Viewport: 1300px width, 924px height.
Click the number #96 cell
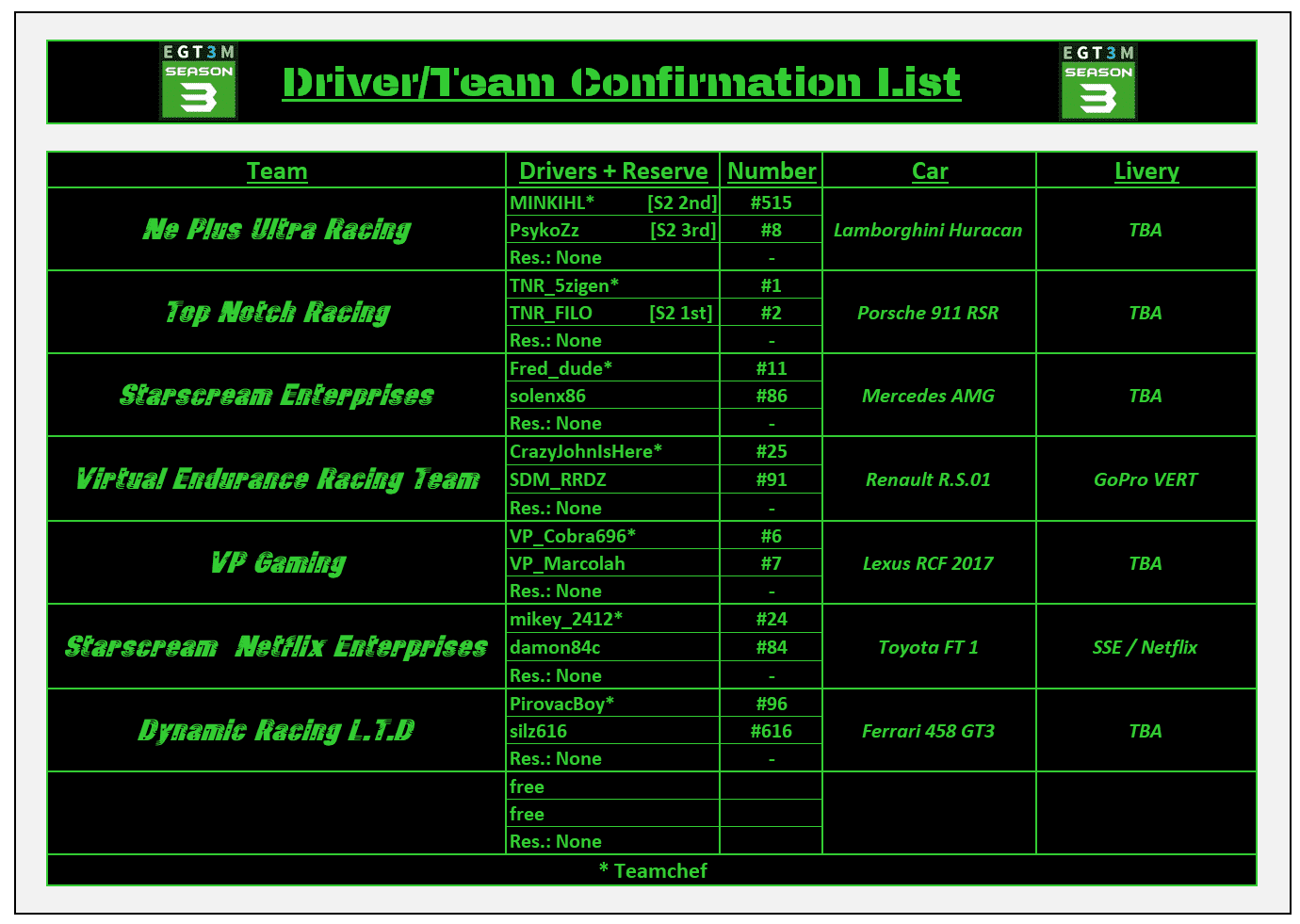pos(772,704)
